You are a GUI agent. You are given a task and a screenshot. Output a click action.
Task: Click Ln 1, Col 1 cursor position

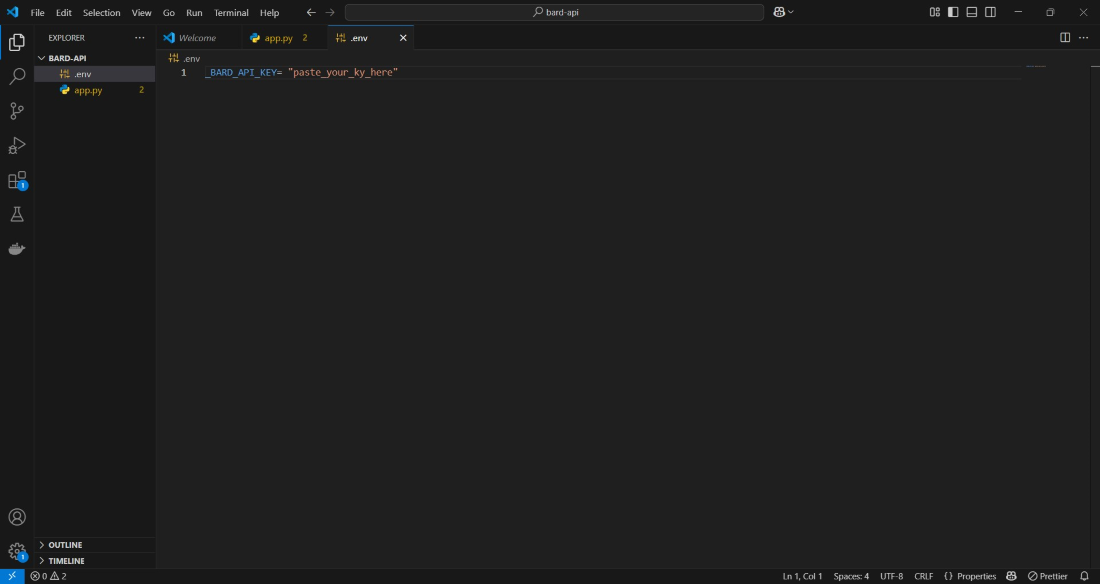[x=803, y=576]
